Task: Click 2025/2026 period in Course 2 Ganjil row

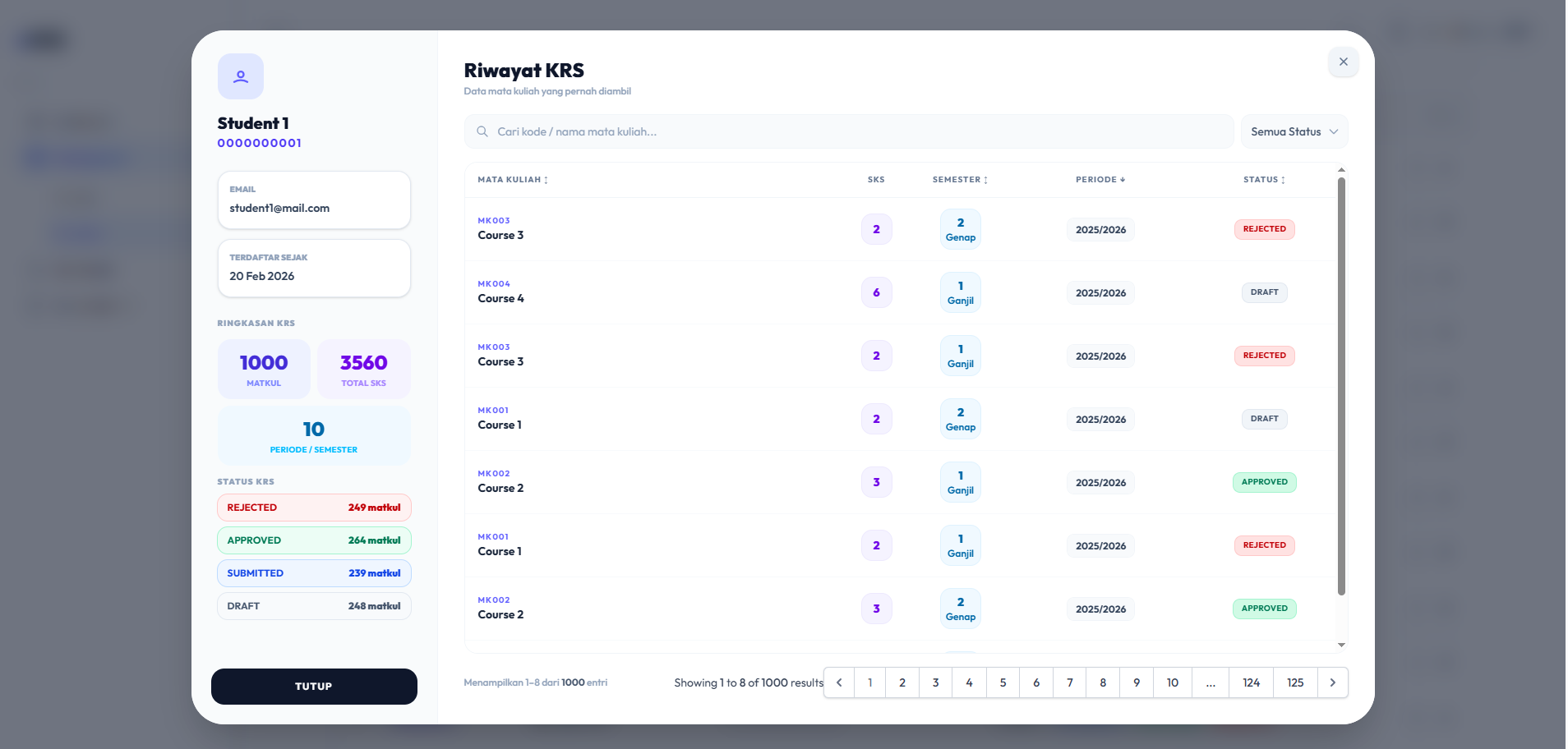Action: coord(1100,482)
